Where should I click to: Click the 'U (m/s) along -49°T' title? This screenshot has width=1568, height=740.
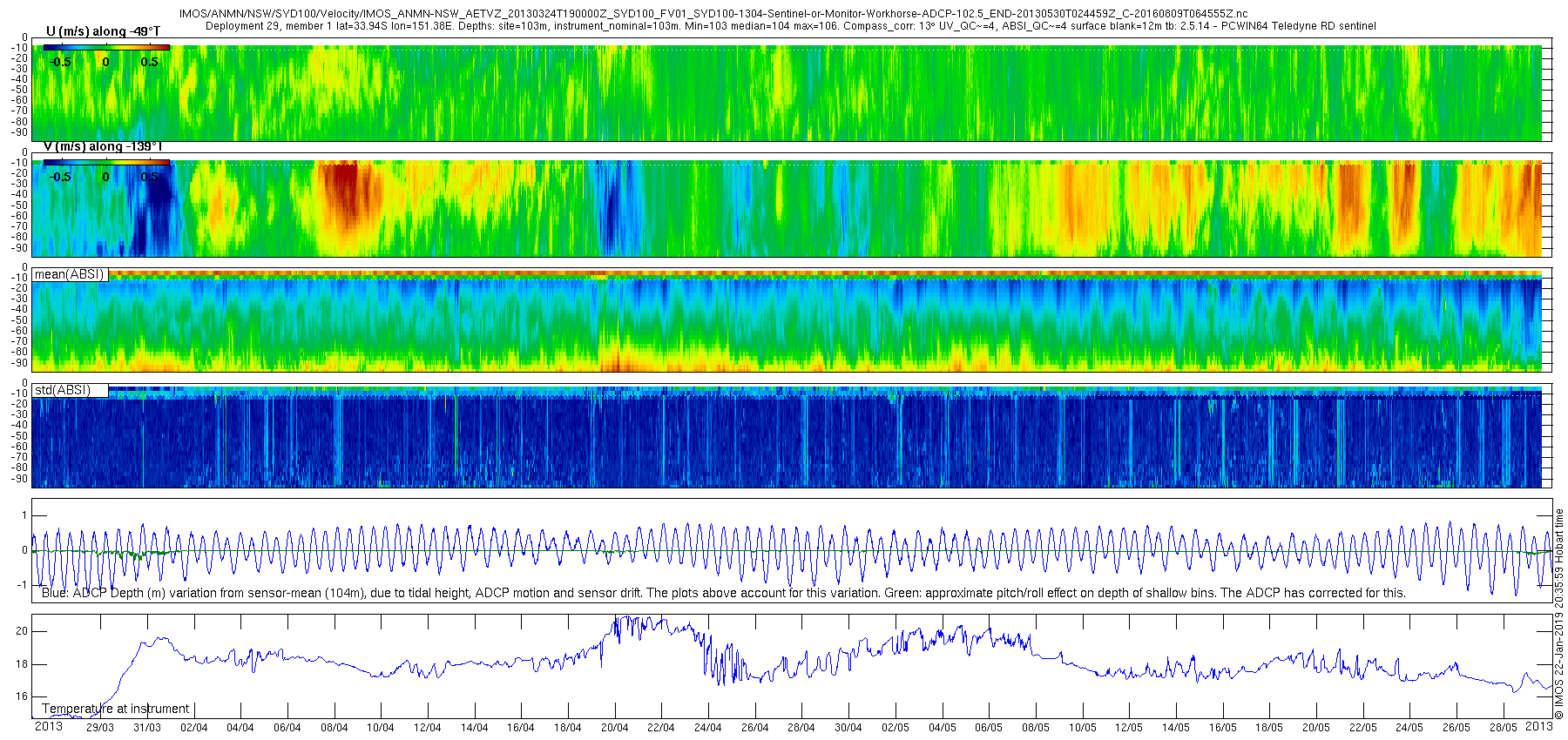(103, 31)
